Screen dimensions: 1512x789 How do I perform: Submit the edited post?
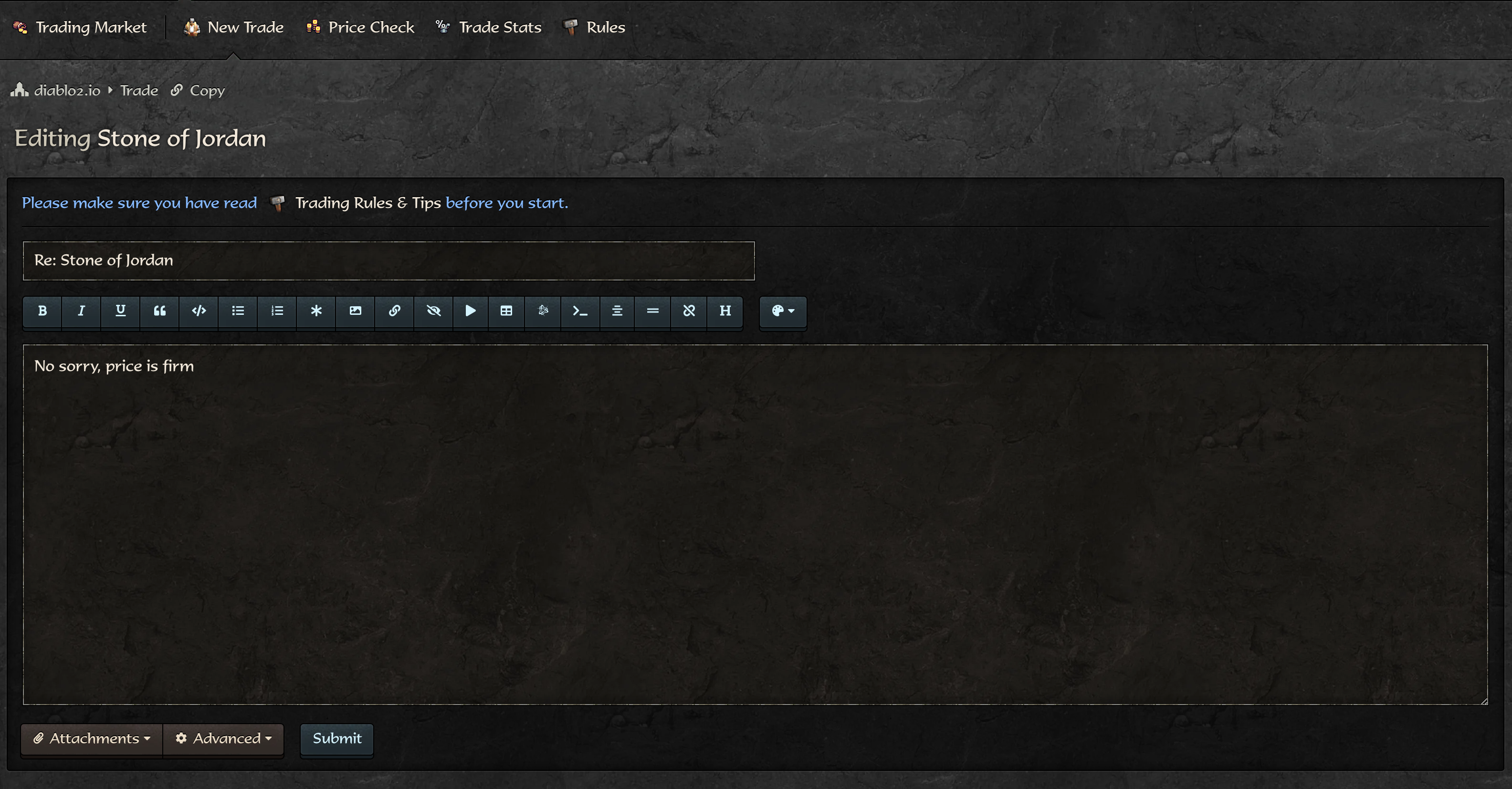(x=337, y=738)
